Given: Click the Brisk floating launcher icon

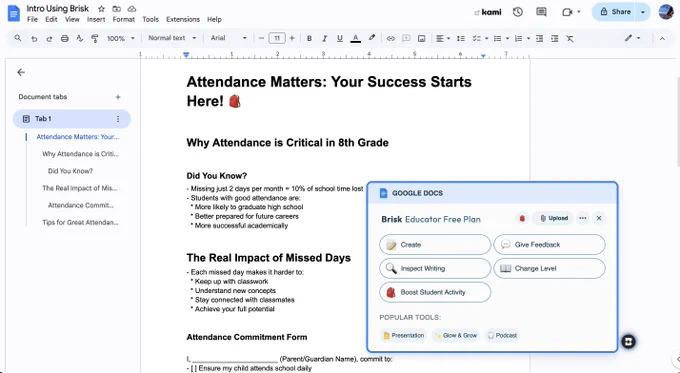Looking at the screenshot, I should [628, 341].
